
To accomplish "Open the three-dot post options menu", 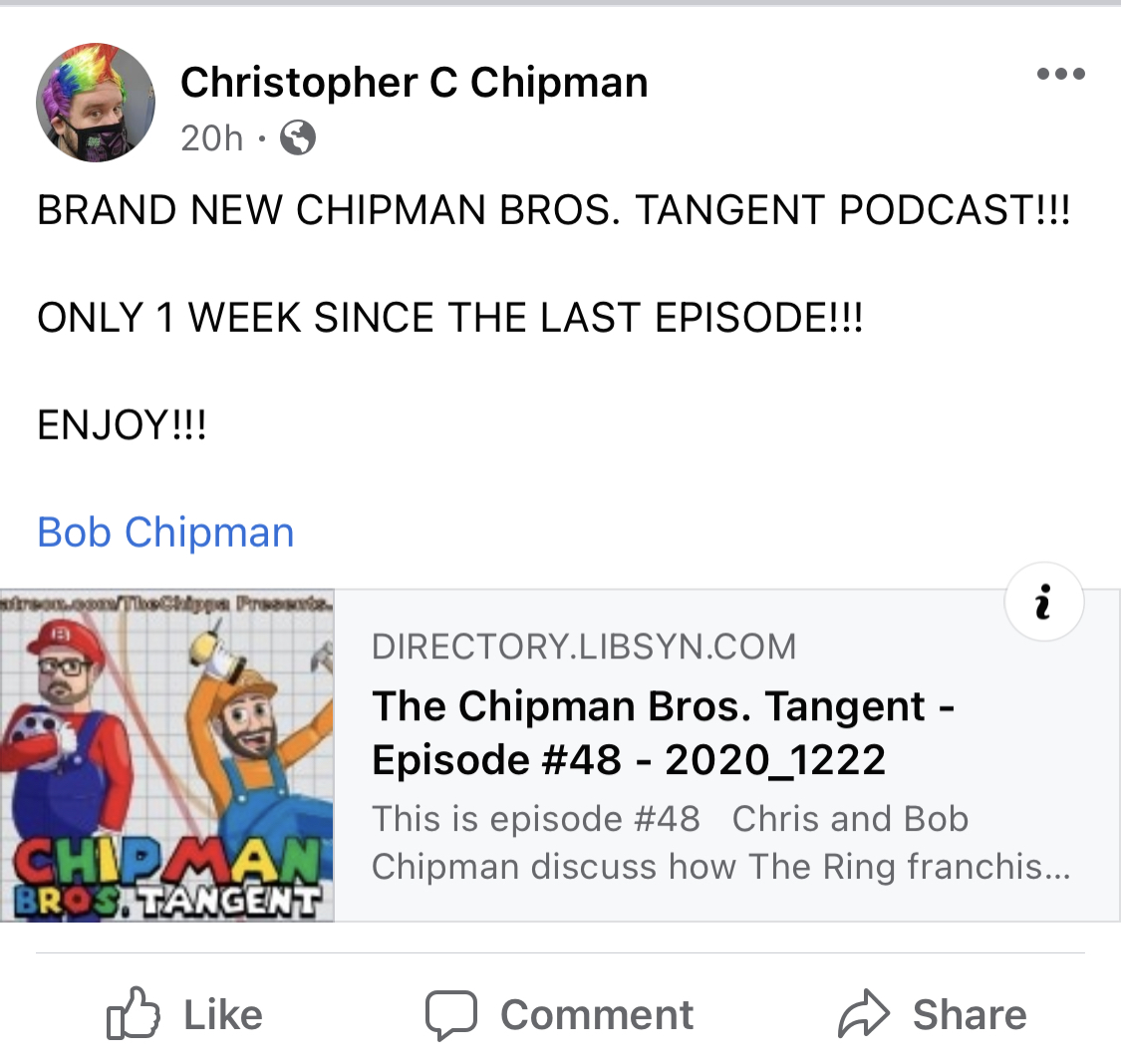I will click(1061, 74).
